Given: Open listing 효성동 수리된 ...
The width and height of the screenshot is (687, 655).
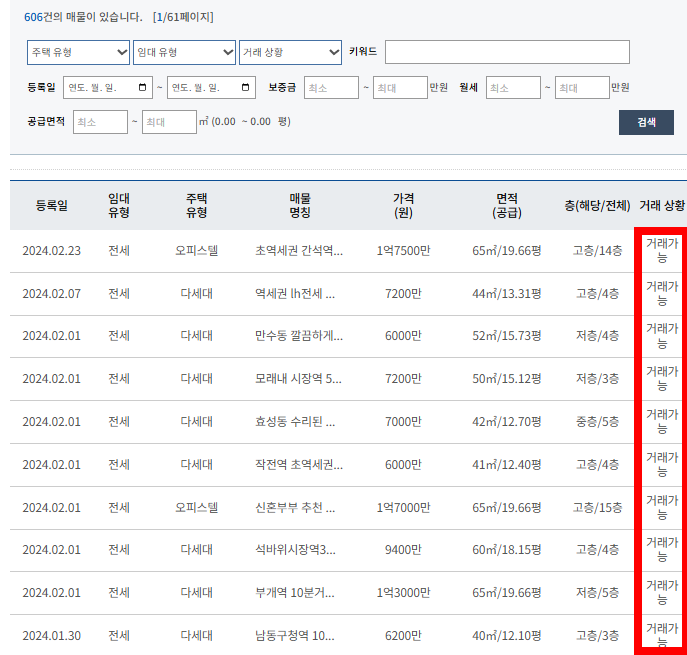Looking at the screenshot, I should (295, 421).
